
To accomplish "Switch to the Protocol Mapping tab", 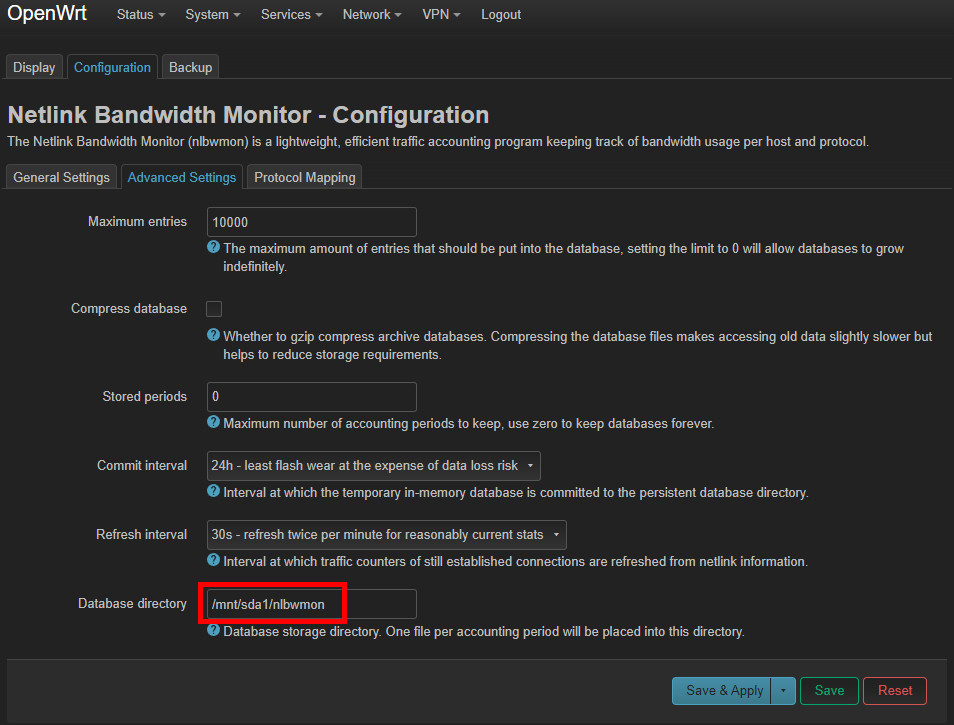I will pos(304,177).
